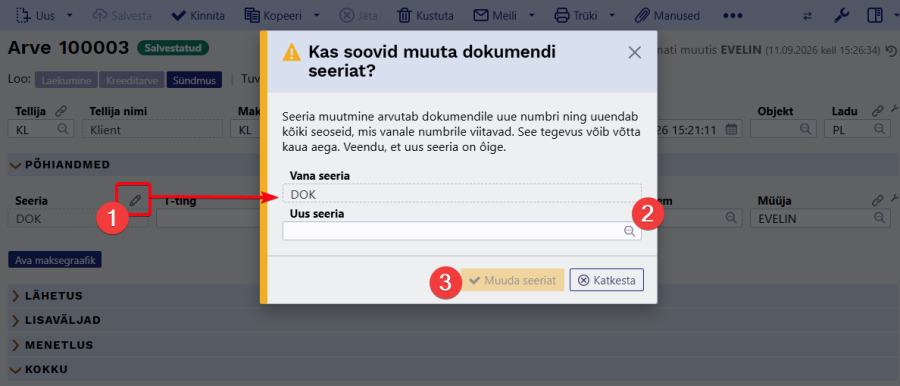Open the Kopeeri dropdown arrow
The width and height of the screenshot is (900, 386).
316,16
